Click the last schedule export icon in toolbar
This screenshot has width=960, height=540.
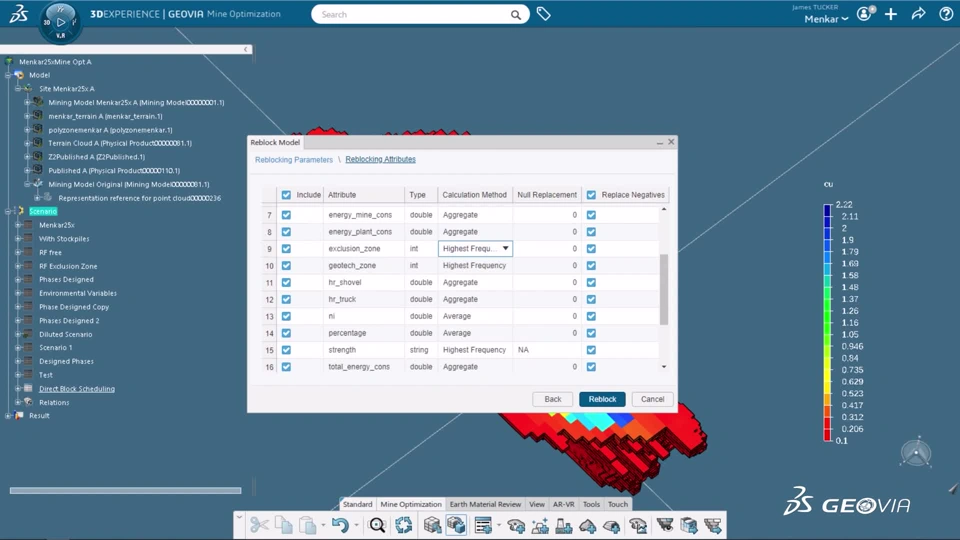click(x=713, y=525)
